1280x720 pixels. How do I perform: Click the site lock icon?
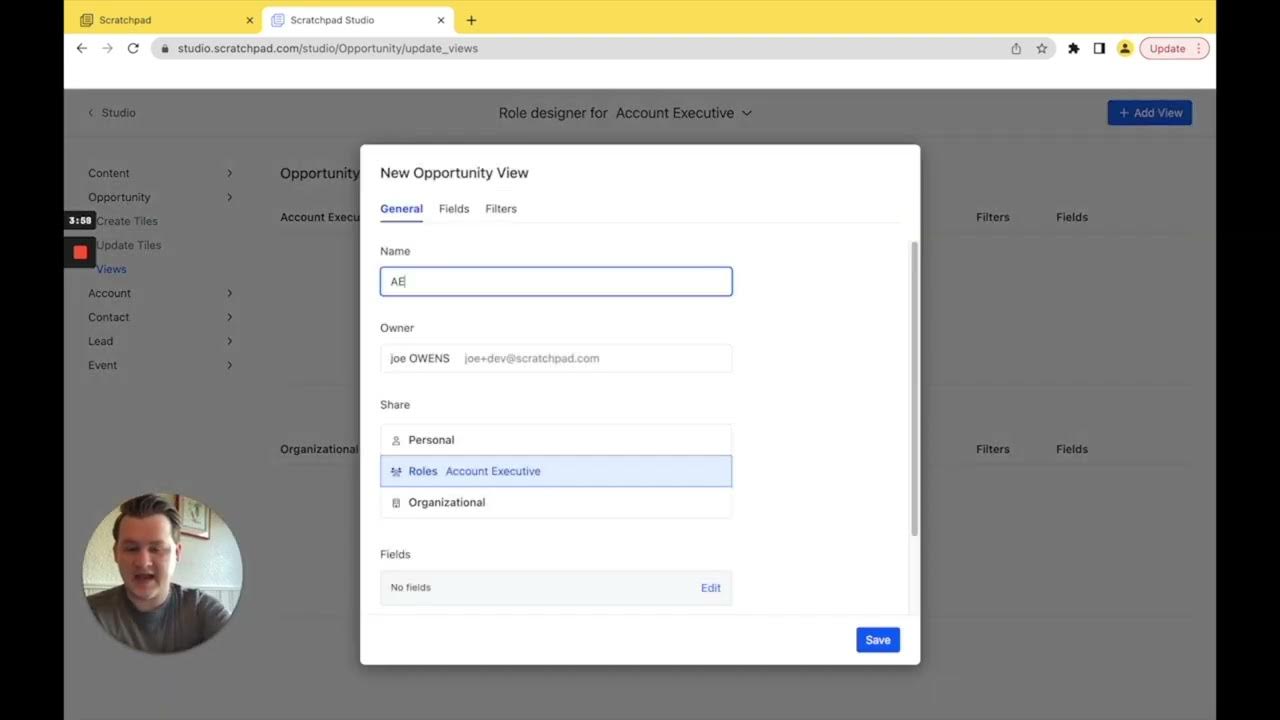coord(165,48)
